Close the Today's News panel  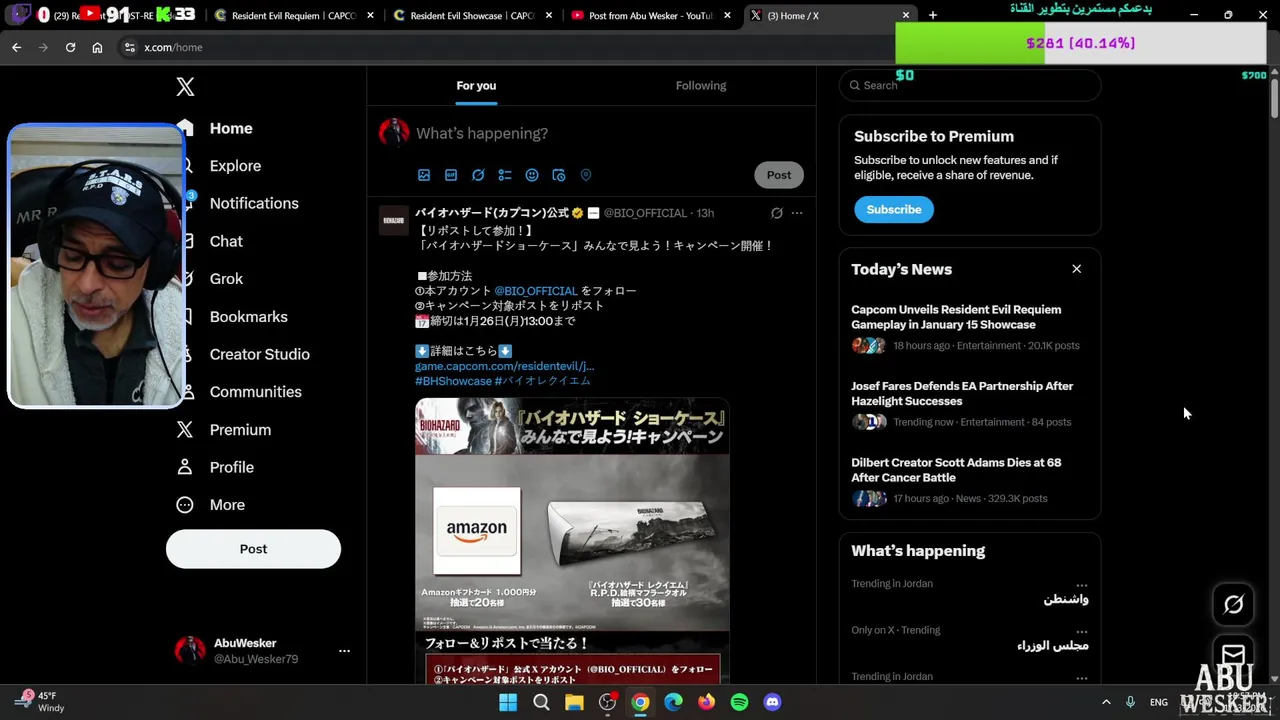[1077, 269]
